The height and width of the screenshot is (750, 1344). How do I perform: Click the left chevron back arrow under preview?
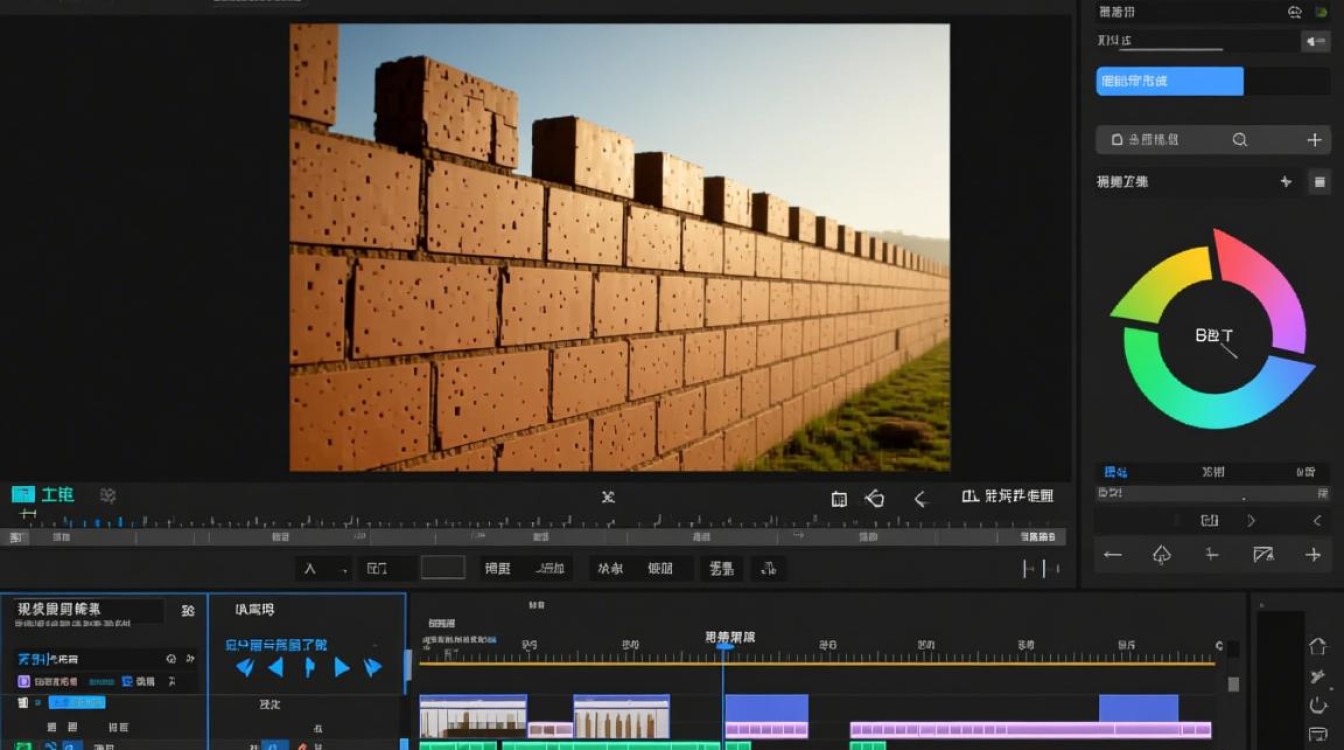click(x=921, y=498)
